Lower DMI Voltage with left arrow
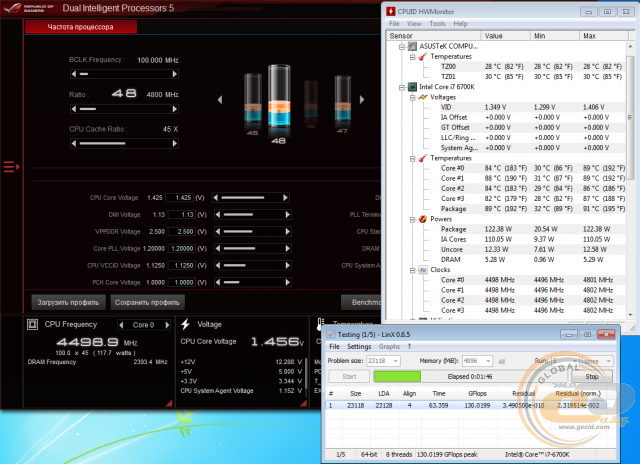 tap(218, 215)
